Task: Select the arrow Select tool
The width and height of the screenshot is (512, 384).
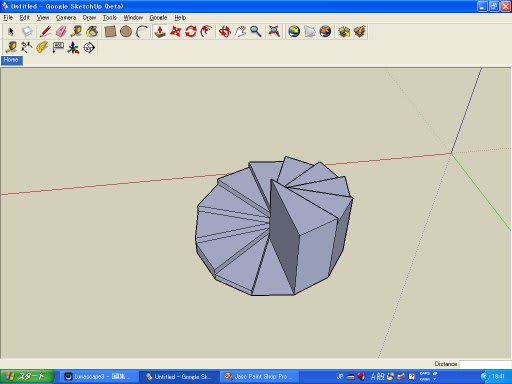Action: [11, 32]
